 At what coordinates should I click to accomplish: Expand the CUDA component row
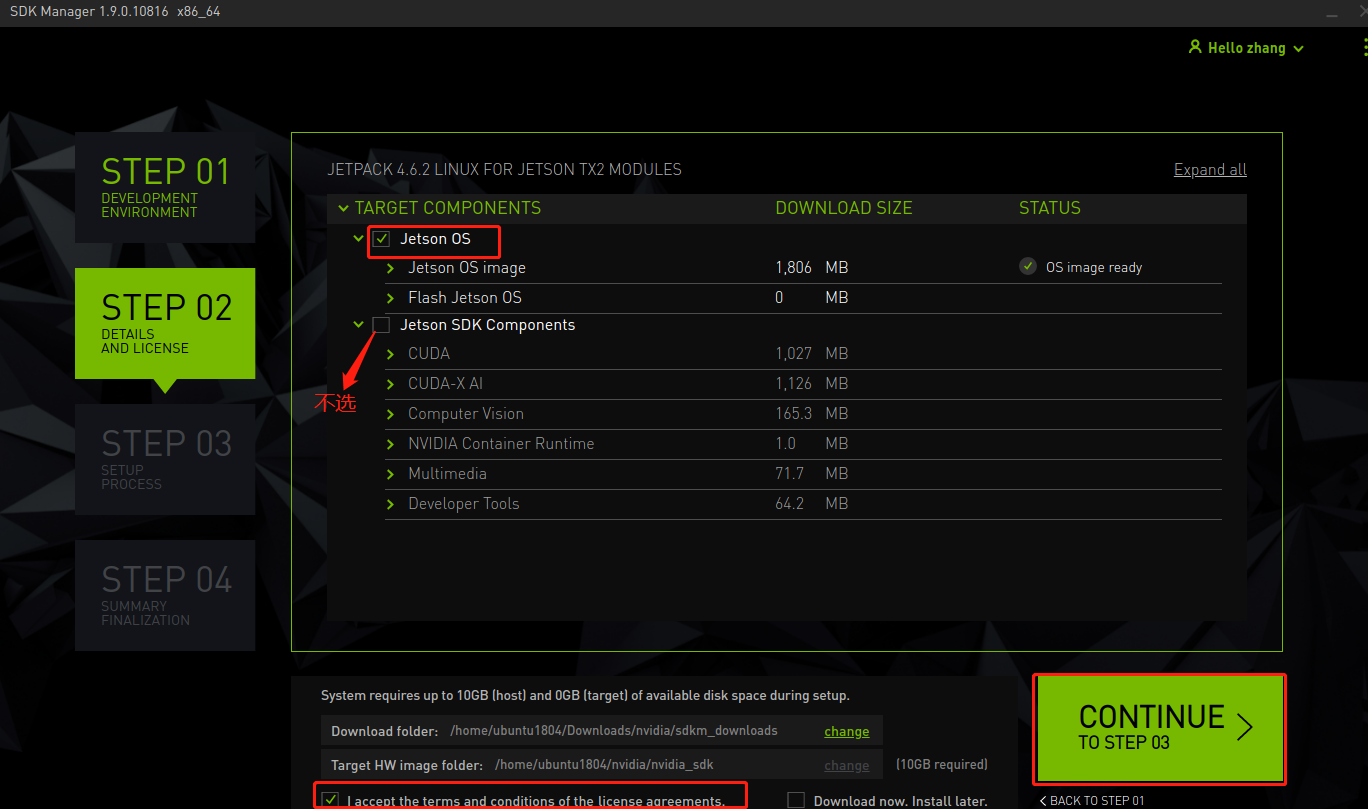pyautogui.click(x=391, y=354)
